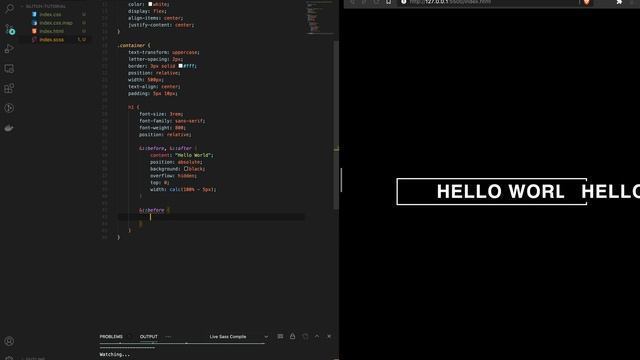Viewport: 640px width, 360px height.
Task: Open the Extensions view
Action: point(9,88)
